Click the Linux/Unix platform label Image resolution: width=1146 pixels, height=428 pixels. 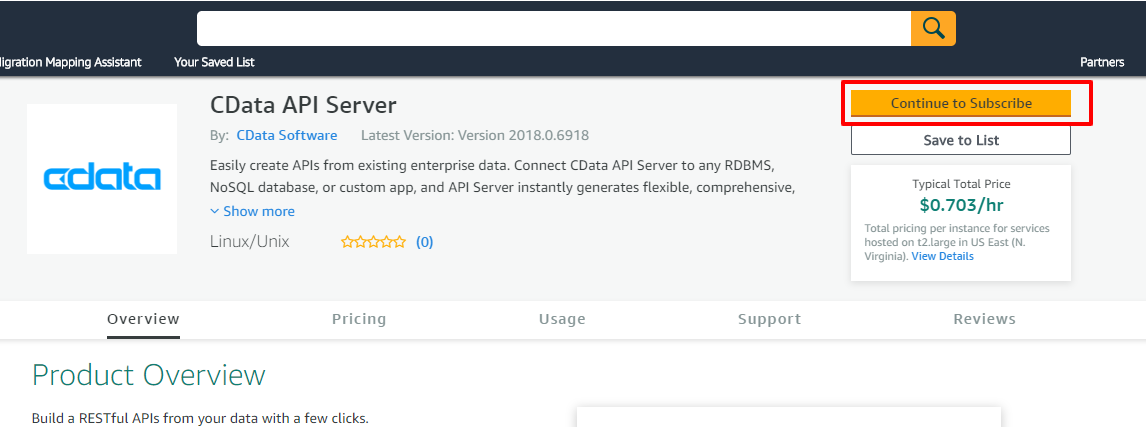point(249,242)
